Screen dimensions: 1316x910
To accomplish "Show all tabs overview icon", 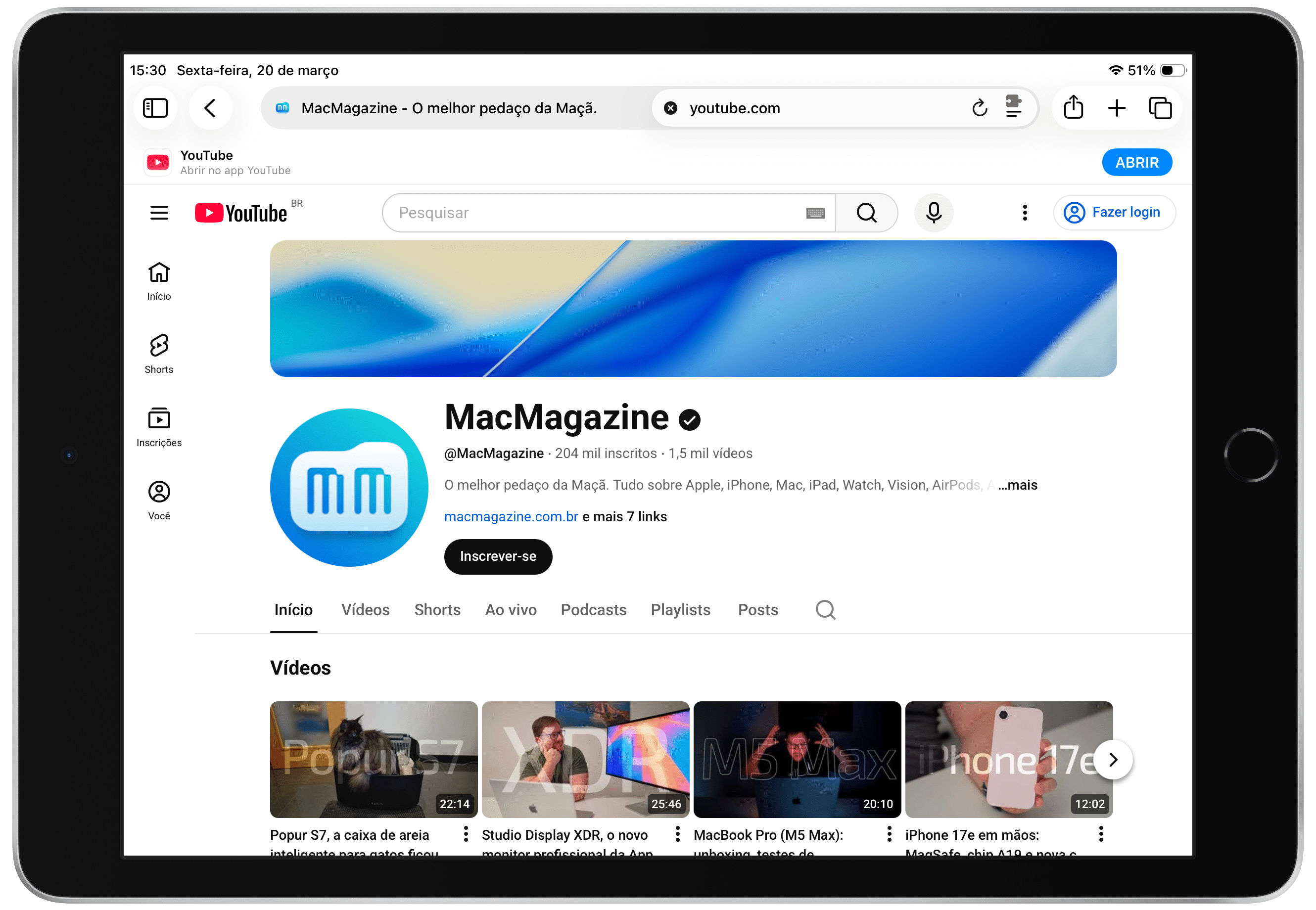I will coord(1160,108).
